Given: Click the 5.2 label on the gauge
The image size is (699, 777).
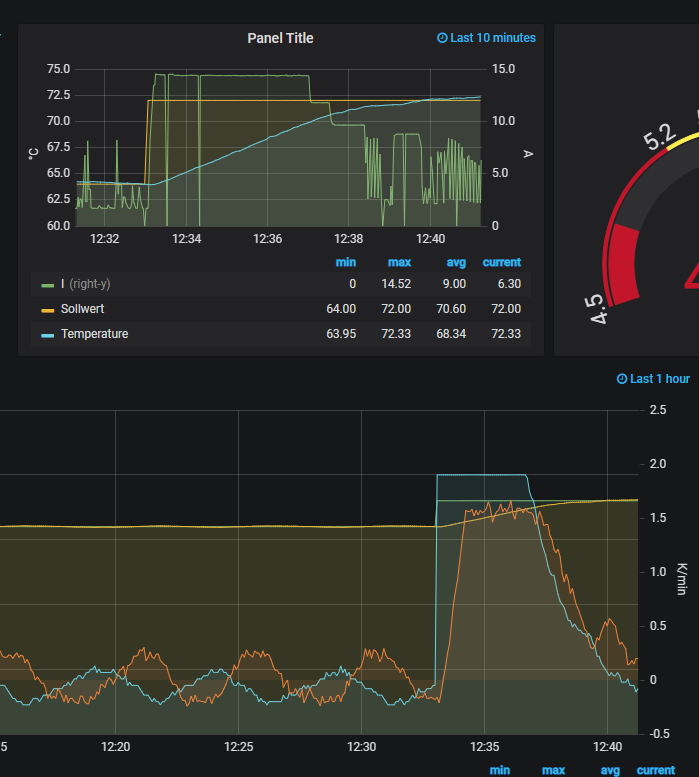Looking at the screenshot, I should coord(659,139).
